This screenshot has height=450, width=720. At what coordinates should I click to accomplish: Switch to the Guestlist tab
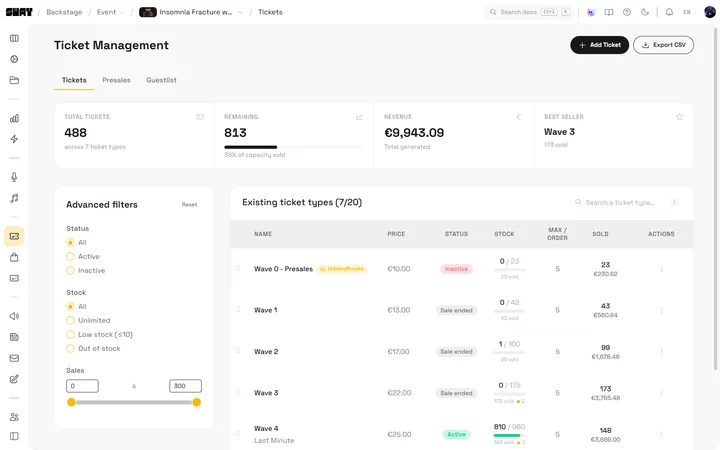[161, 80]
